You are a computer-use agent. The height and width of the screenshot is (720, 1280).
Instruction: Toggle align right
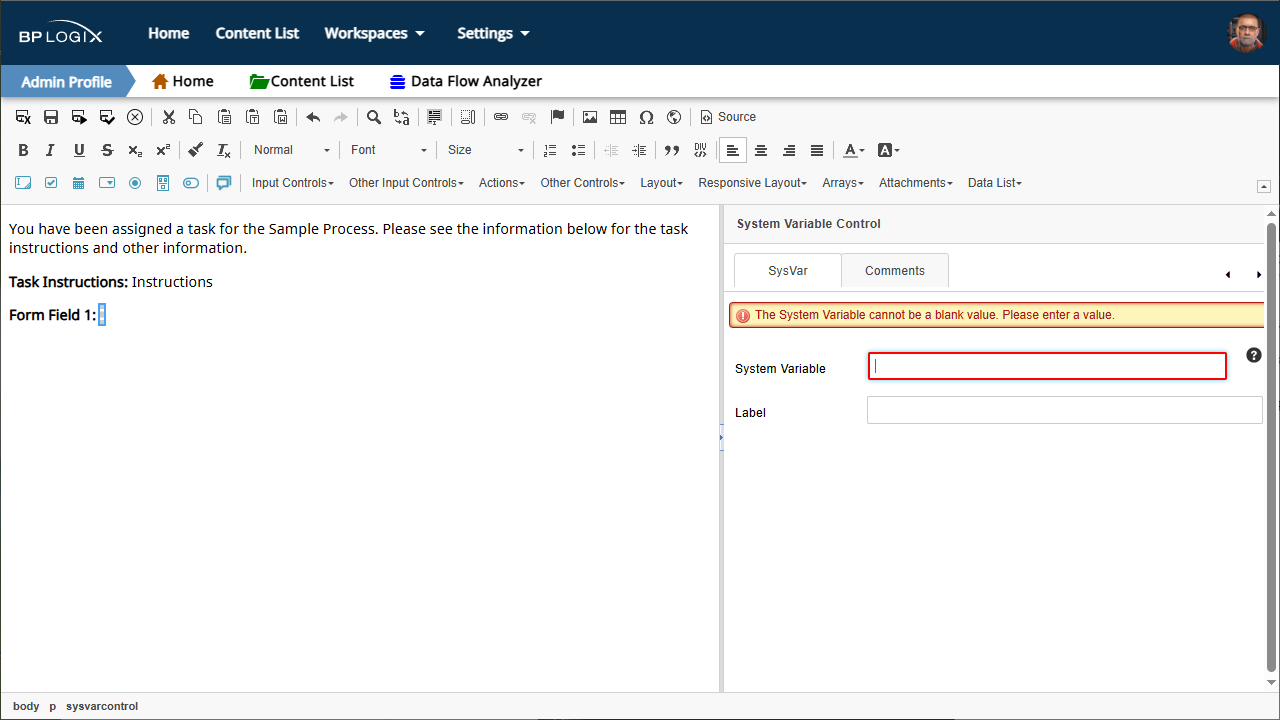pos(789,150)
